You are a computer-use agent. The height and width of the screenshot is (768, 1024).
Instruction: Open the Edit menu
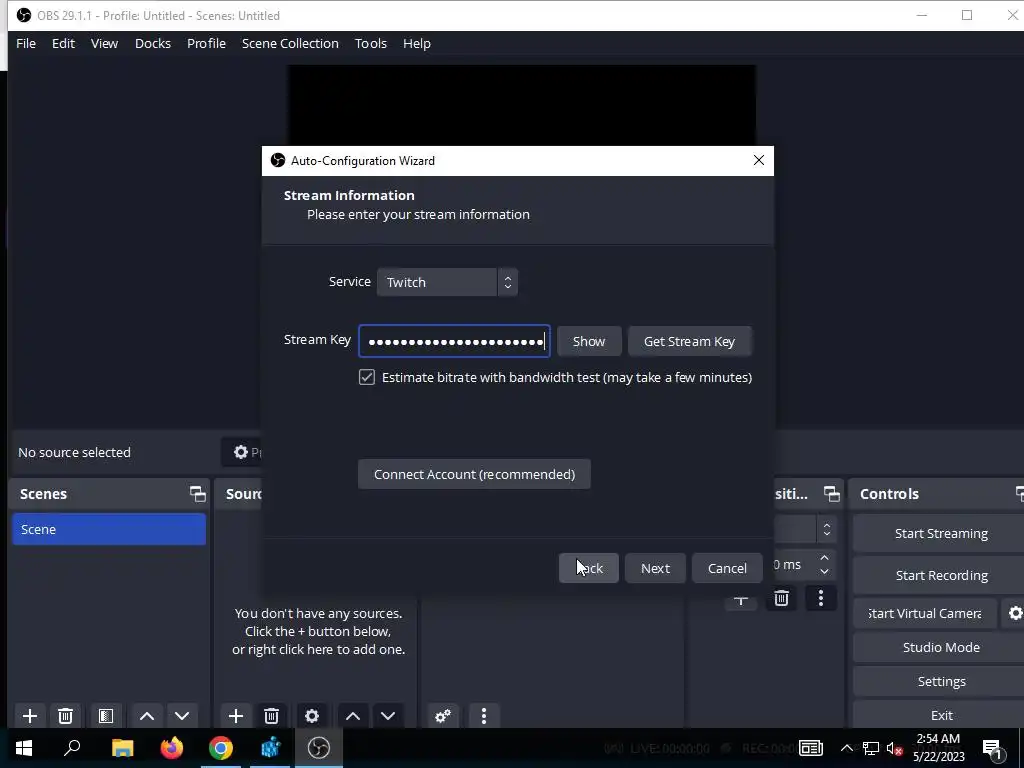pyautogui.click(x=63, y=43)
